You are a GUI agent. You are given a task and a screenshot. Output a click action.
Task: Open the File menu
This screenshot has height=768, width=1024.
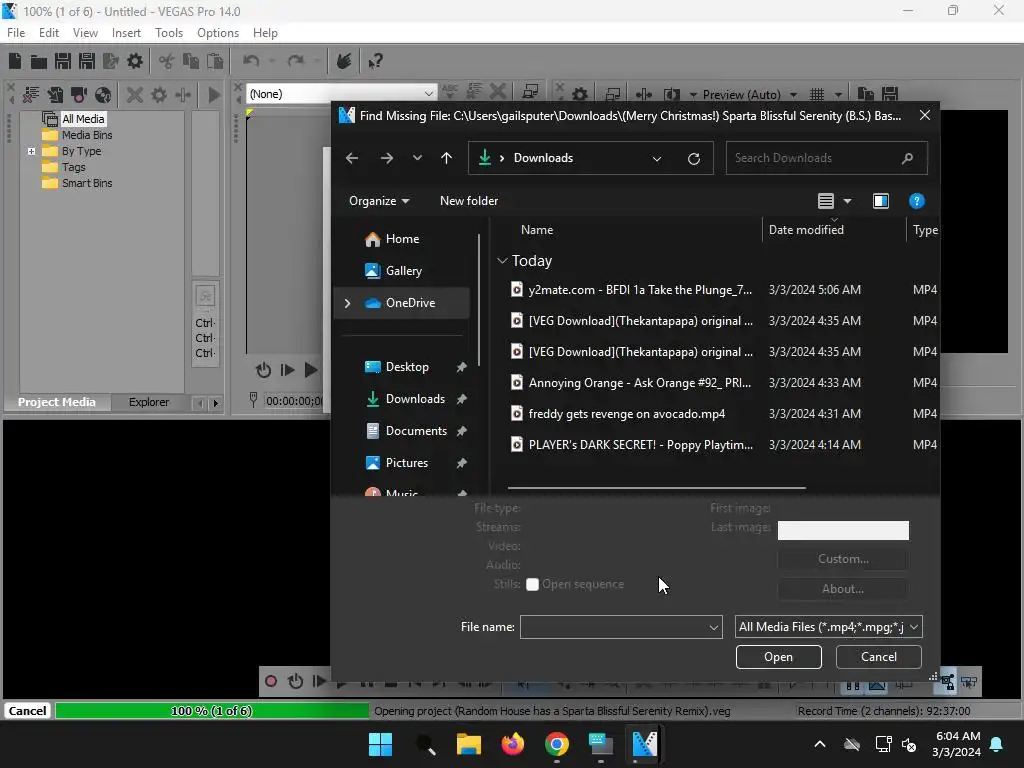point(16,33)
